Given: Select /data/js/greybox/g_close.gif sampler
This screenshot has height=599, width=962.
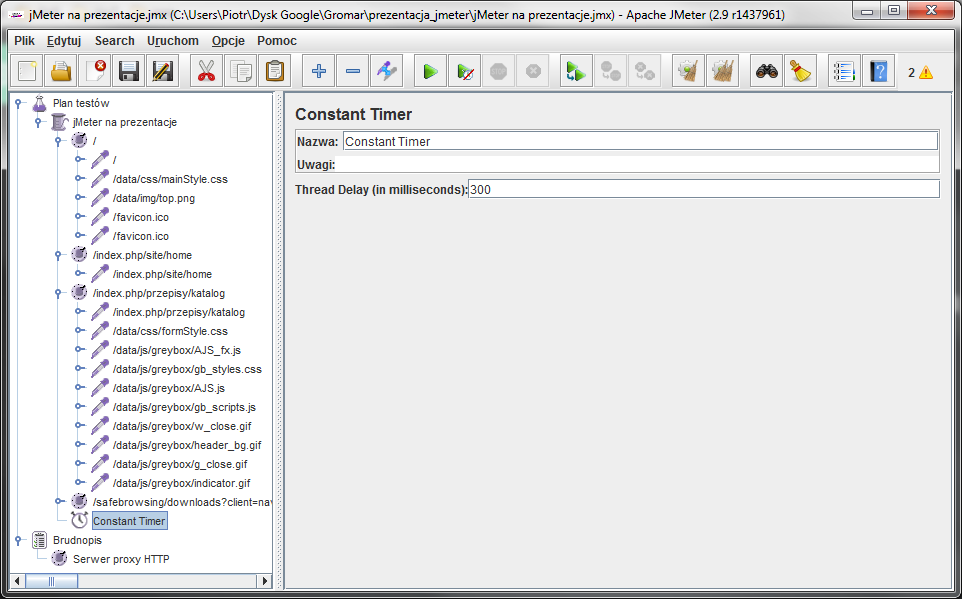Looking at the screenshot, I should pyautogui.click(x=180, y=465).
